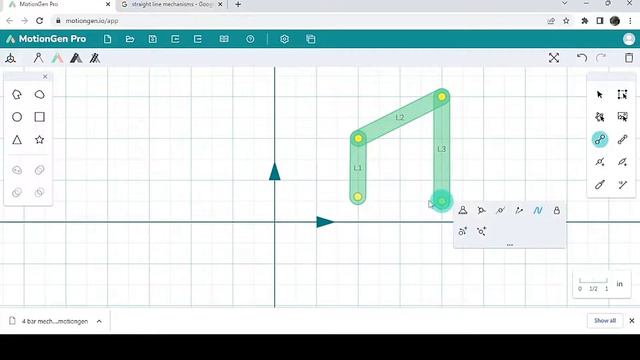Viewport: 640px width, 360px height.
Task: Delete using the trash can icon
Action: [x=629, y=58]
